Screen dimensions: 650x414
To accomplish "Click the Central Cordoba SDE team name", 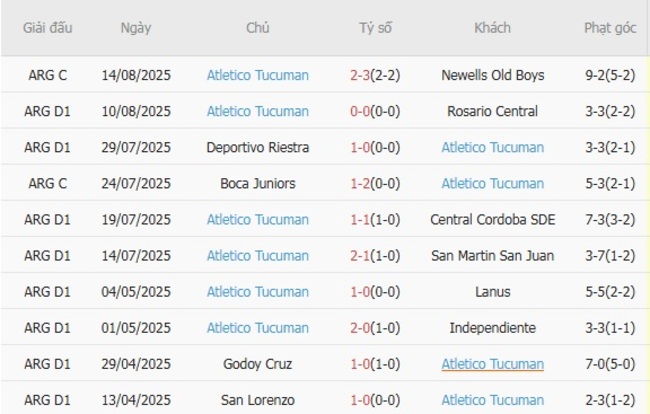I will pos(492,219).
